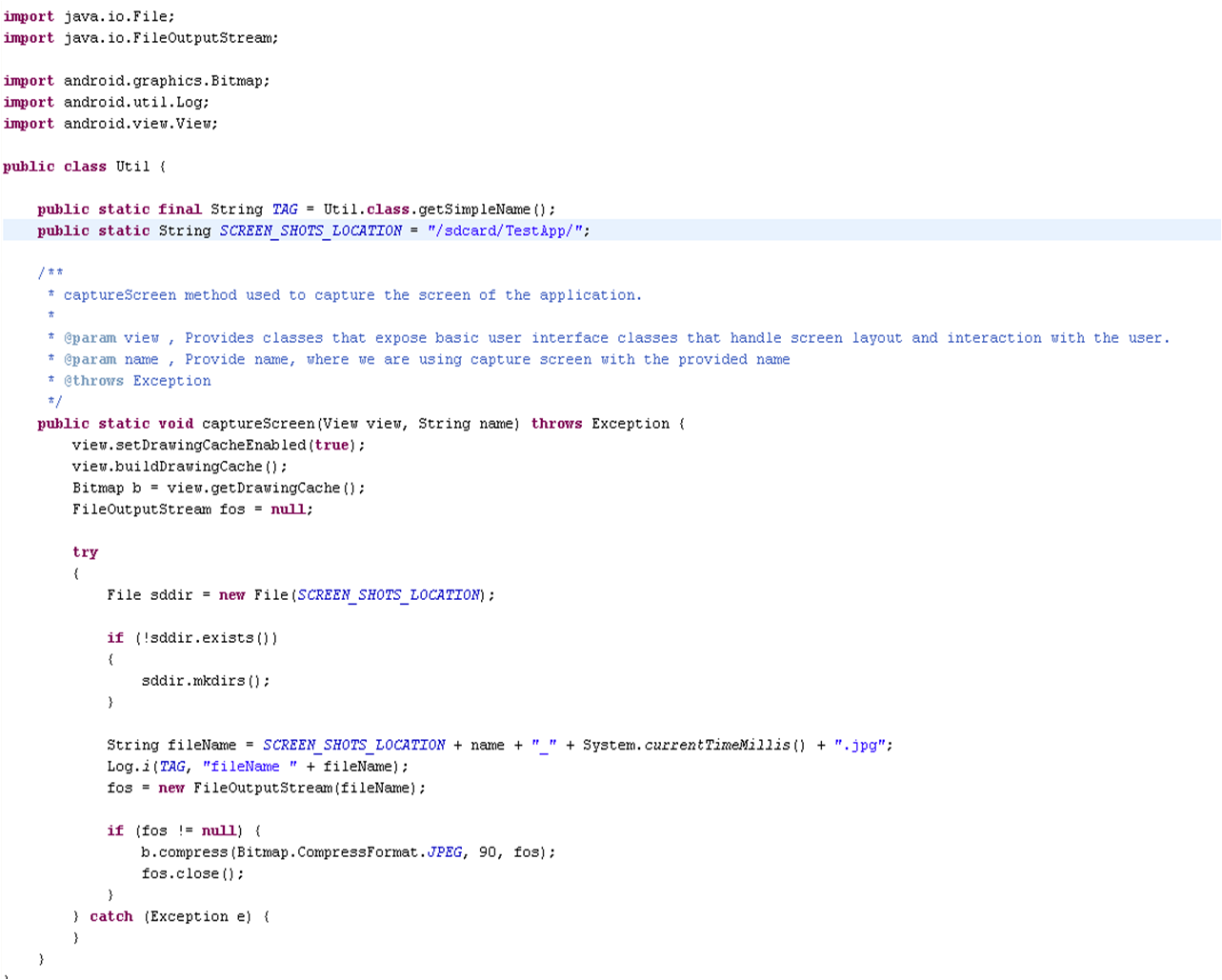
Task: Click the 'import java.io.FileOutputStream;' line
Action: (141, 38)
